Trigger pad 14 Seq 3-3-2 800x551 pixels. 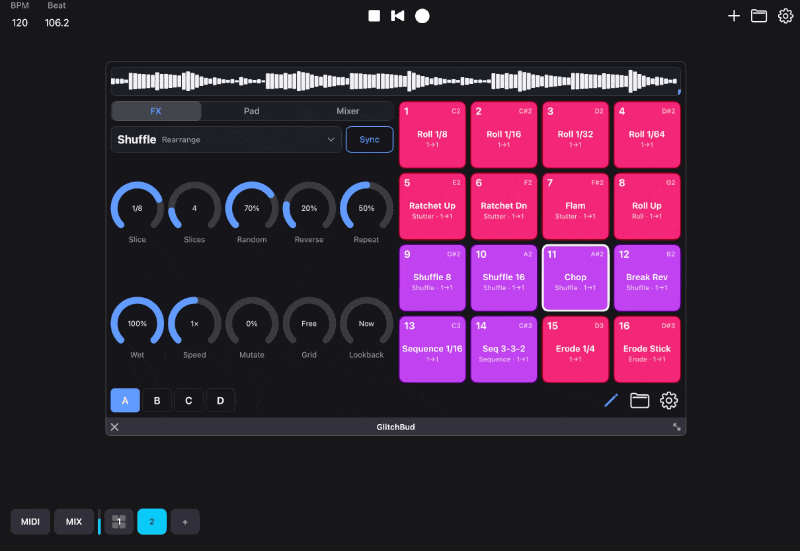pos(504,349)
